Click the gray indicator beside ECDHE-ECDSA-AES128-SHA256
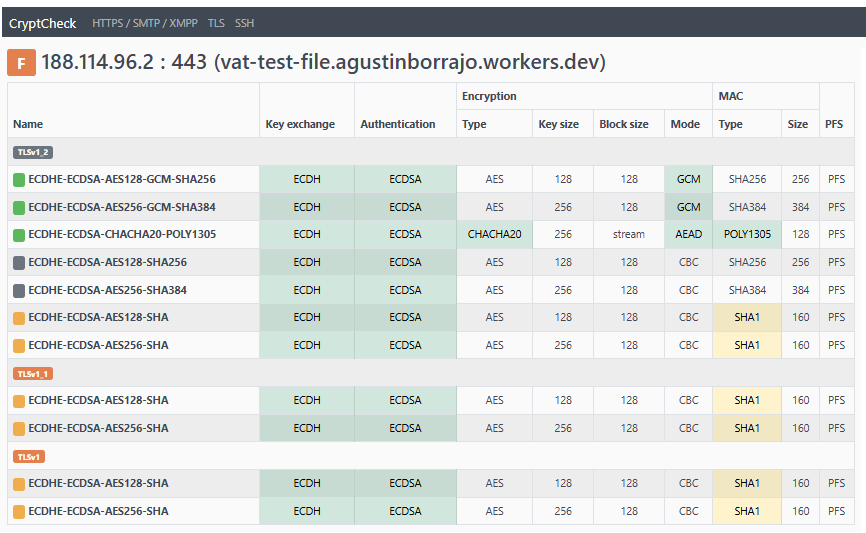 (19, 262)
